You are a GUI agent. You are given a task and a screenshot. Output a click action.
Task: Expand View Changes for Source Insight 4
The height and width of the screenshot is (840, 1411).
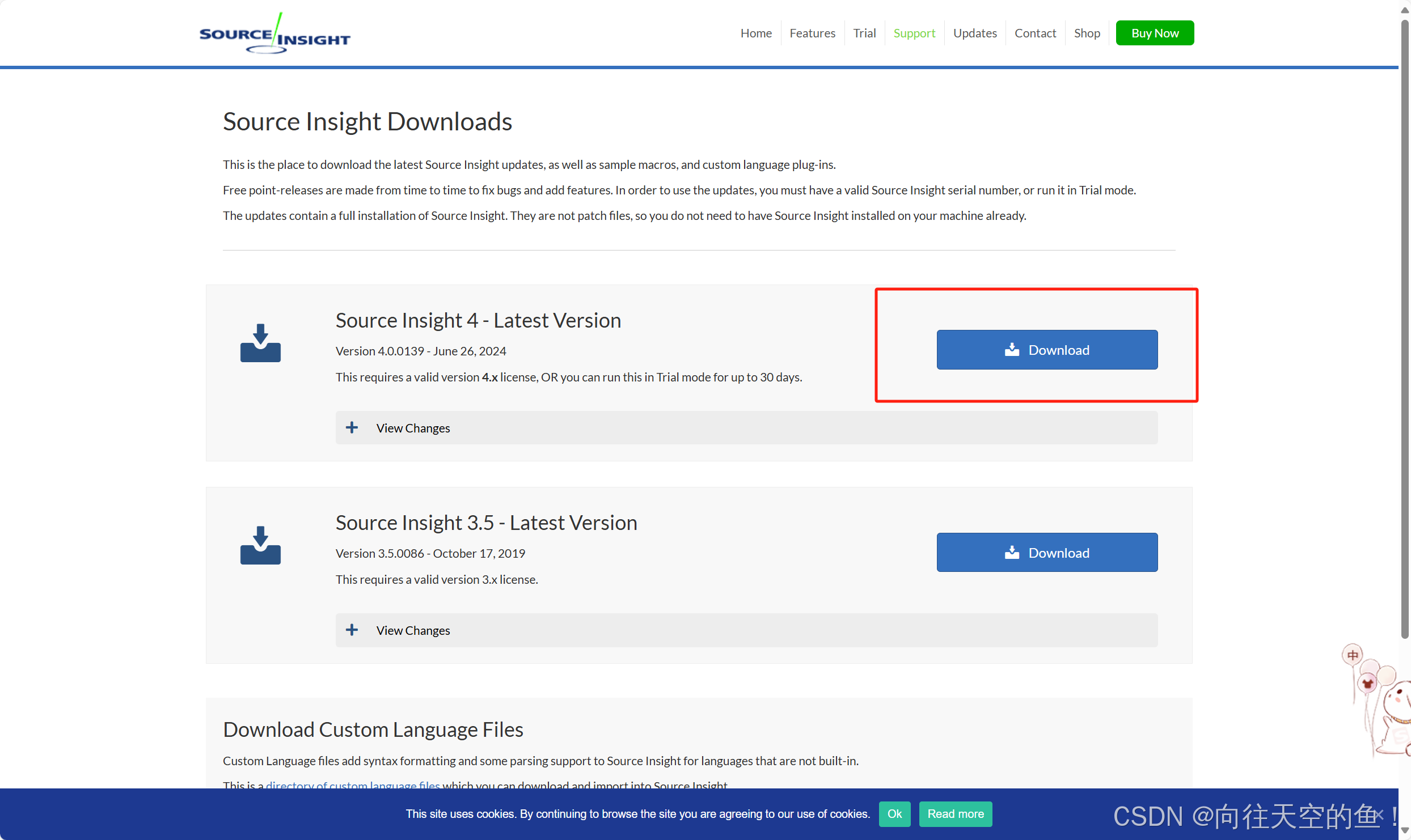[413, 427]
